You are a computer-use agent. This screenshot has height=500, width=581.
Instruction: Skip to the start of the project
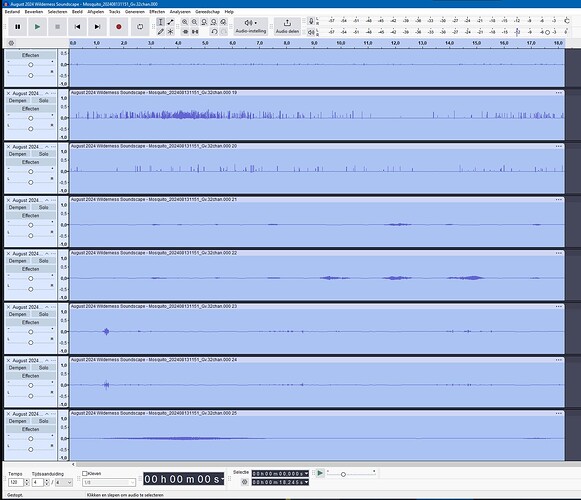[x=77, y=27]
